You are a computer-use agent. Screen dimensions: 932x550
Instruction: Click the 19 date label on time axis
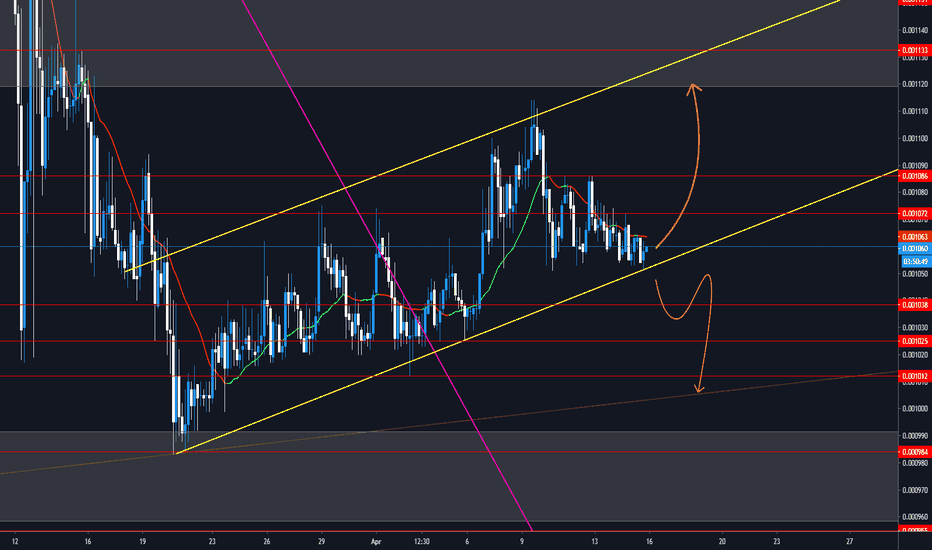pos(143,542)
